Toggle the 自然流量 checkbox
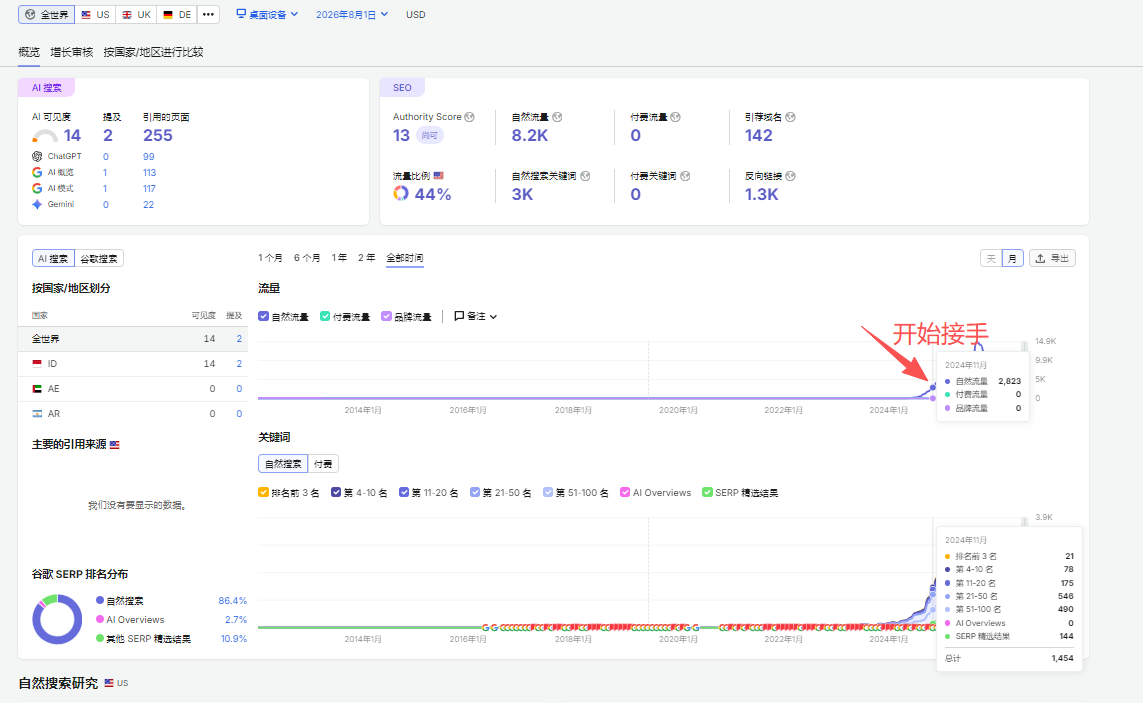This screenshot has width=1143, height=703. (264, 316)
